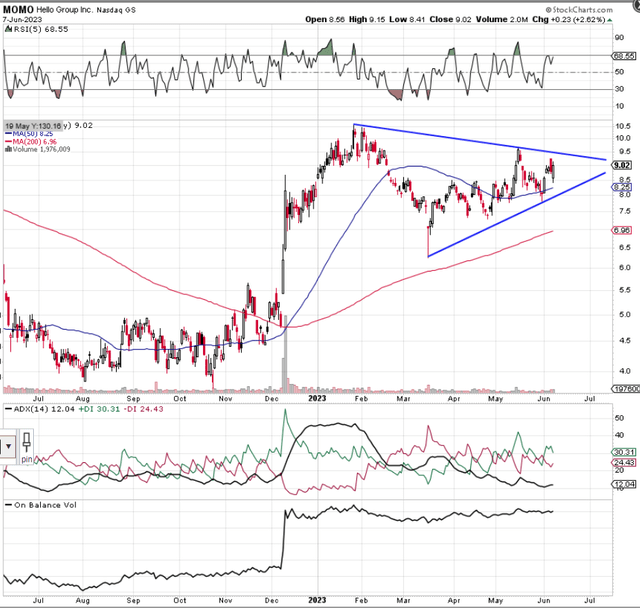Viewport: 640px width, 608px height.
Task: Click the 6.96 MA(200) axis marker
Action: (622, 231)
